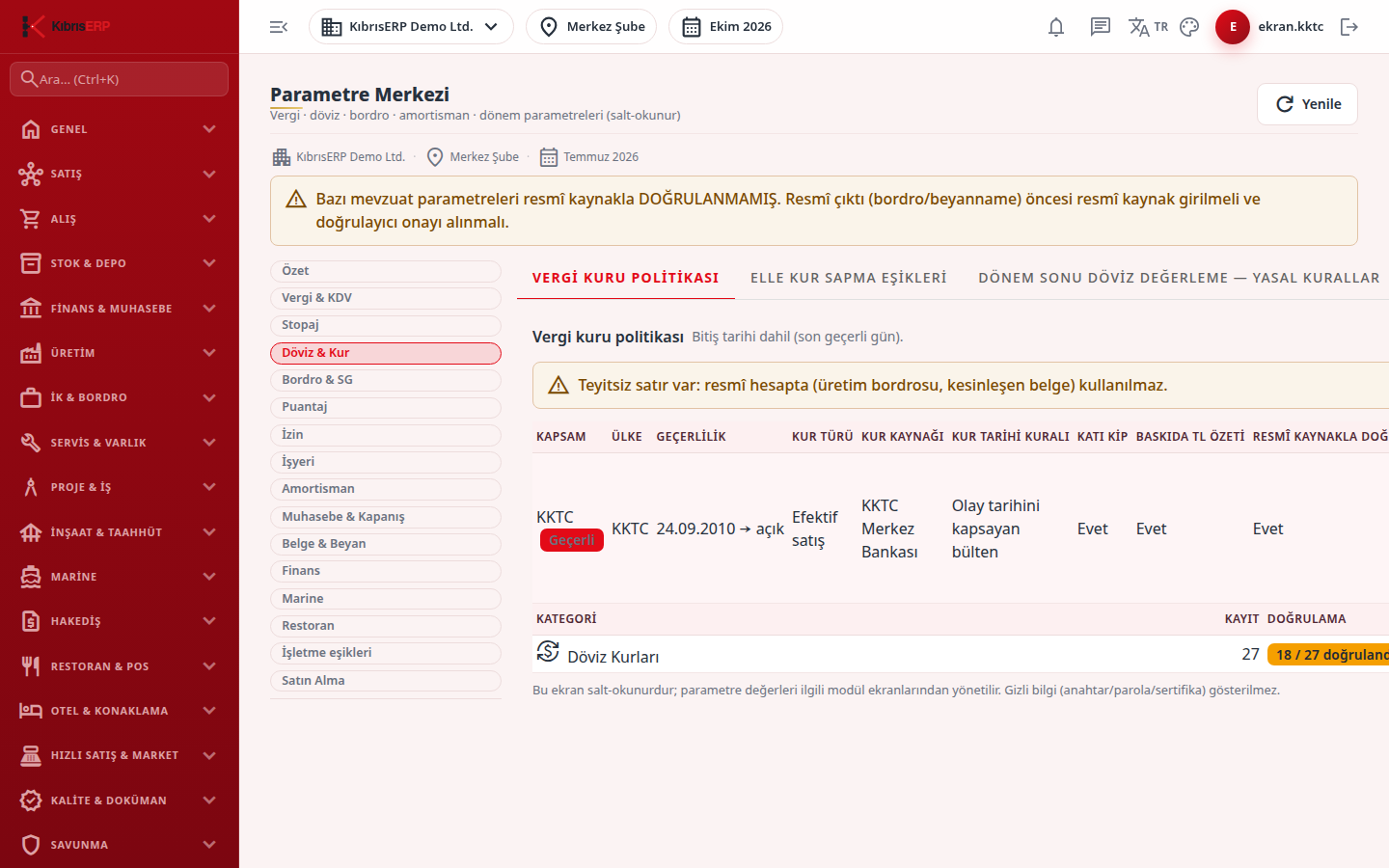Open messages chat icon

(x=1101, y=27)
